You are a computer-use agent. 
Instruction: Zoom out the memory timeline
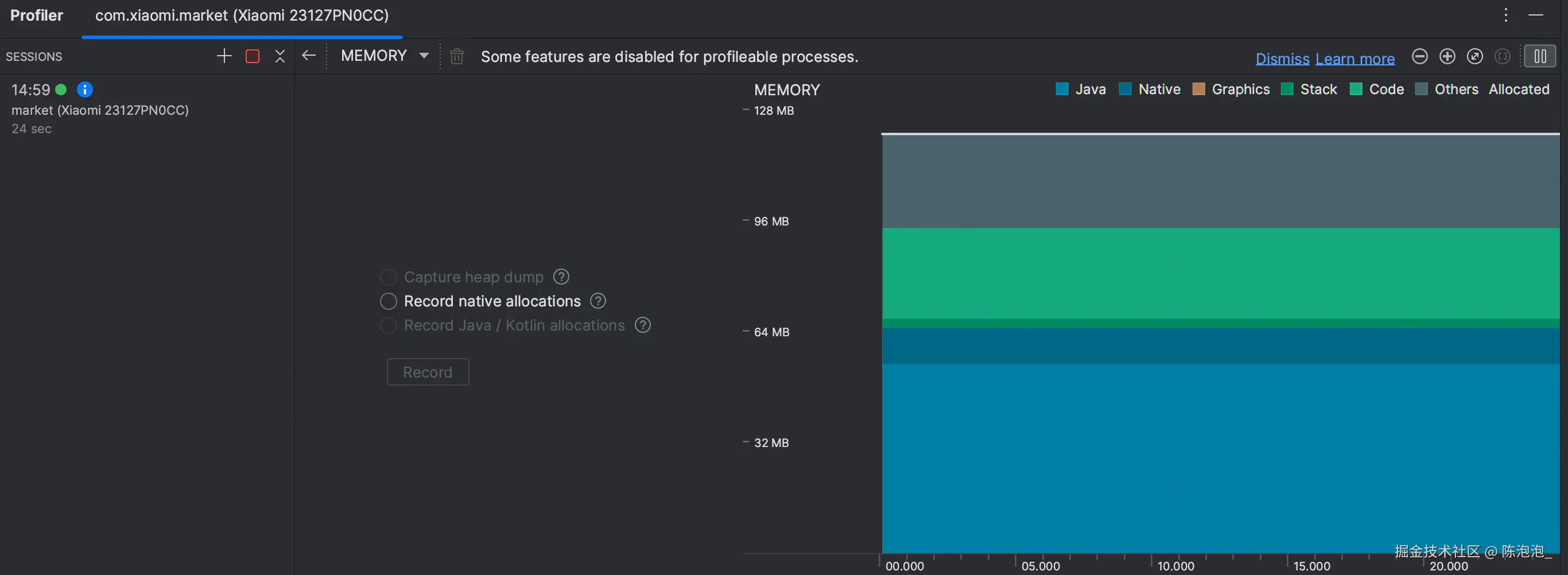click(x=1419, y=57)
